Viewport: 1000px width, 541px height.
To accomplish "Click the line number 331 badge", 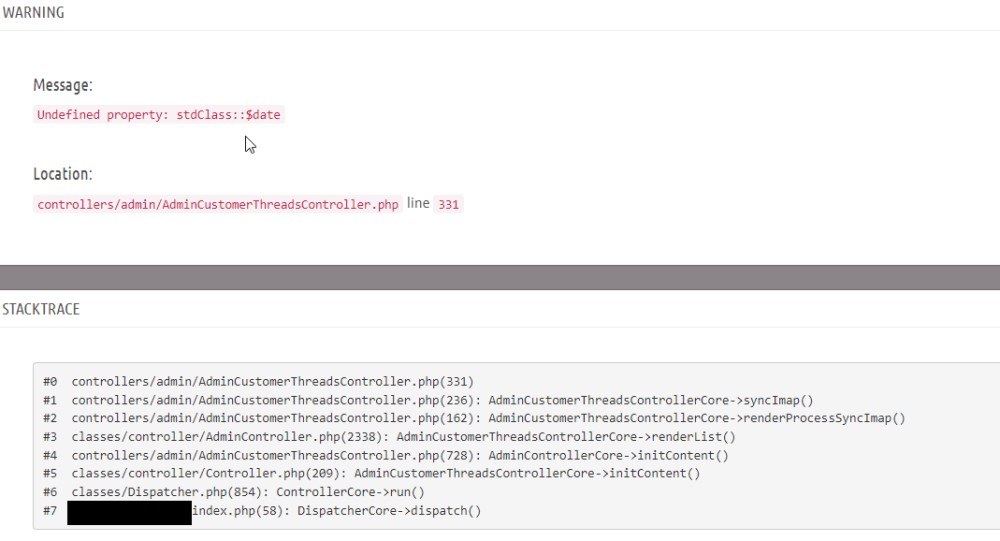I will point(449,204).
